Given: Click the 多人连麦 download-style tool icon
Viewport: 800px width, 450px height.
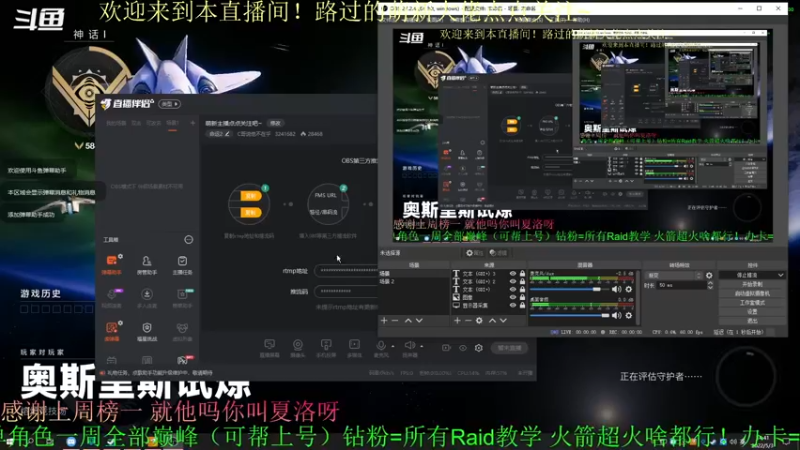Looking at the screenshot, I should (x=147, y=298).
